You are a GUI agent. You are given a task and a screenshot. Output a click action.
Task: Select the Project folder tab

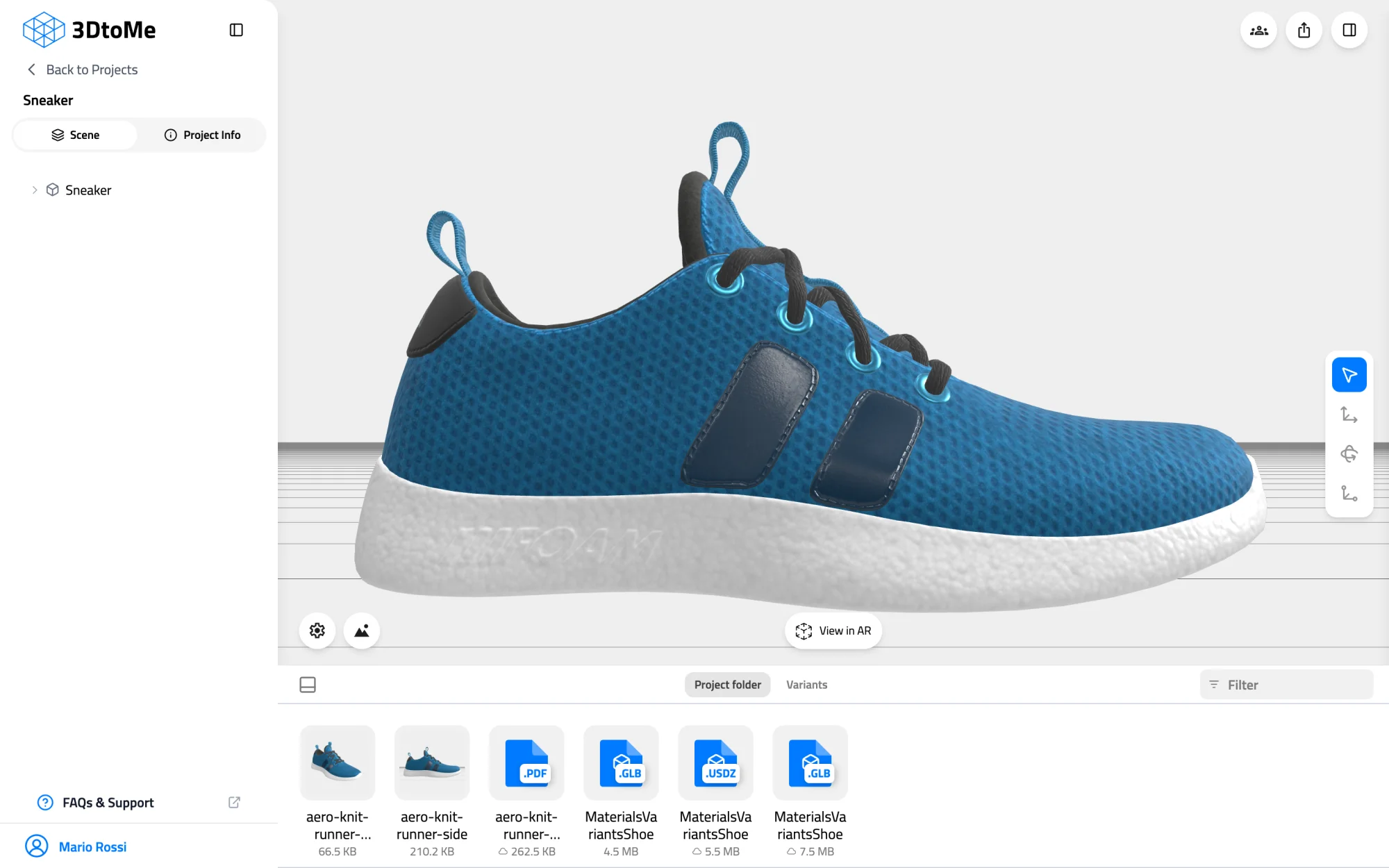point(727,685)
